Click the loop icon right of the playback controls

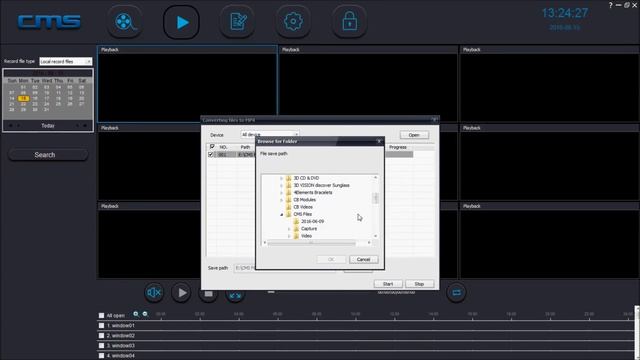(x=456, y=293)
